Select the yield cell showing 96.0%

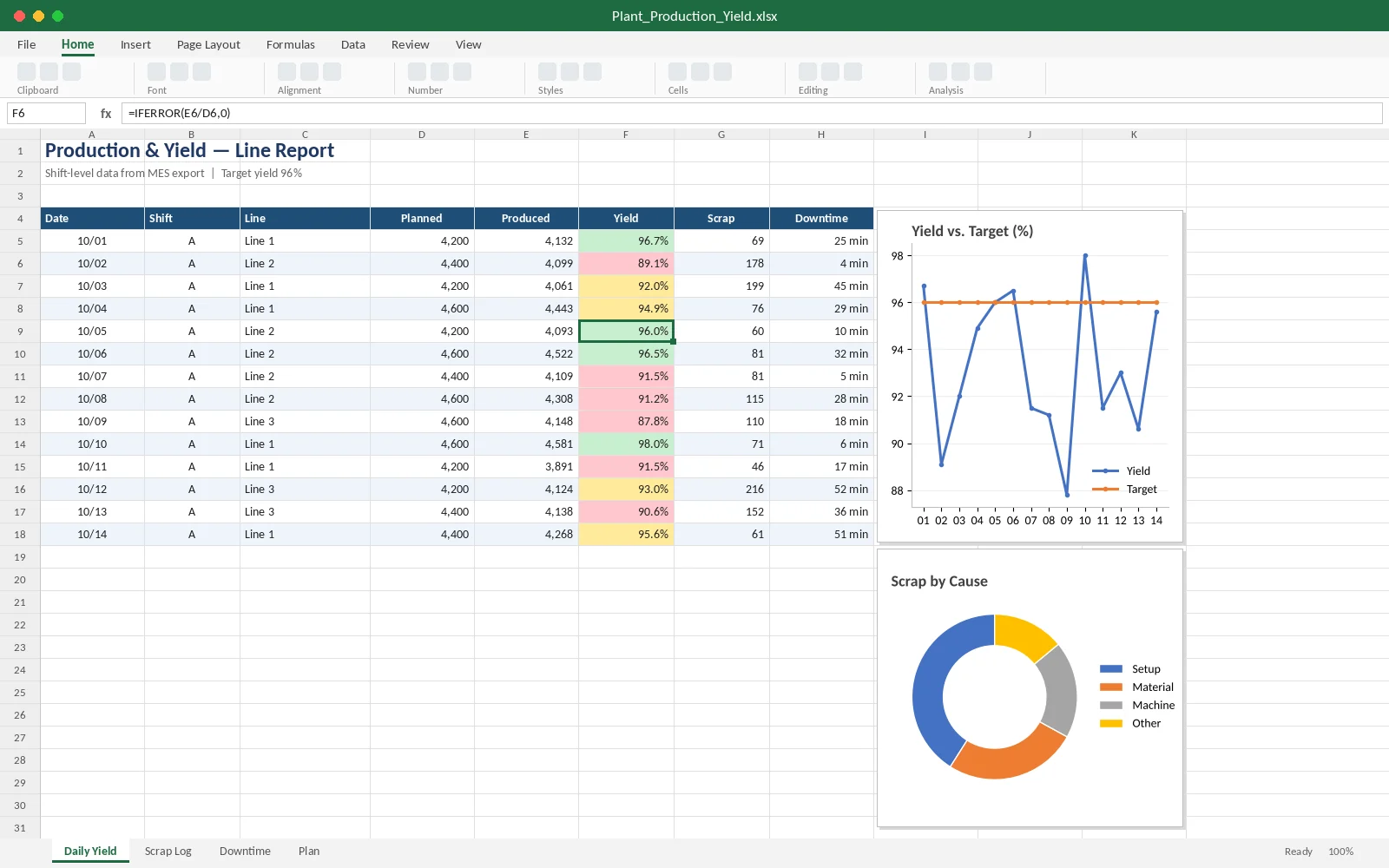pyautogui.click(x=626, y=332)
